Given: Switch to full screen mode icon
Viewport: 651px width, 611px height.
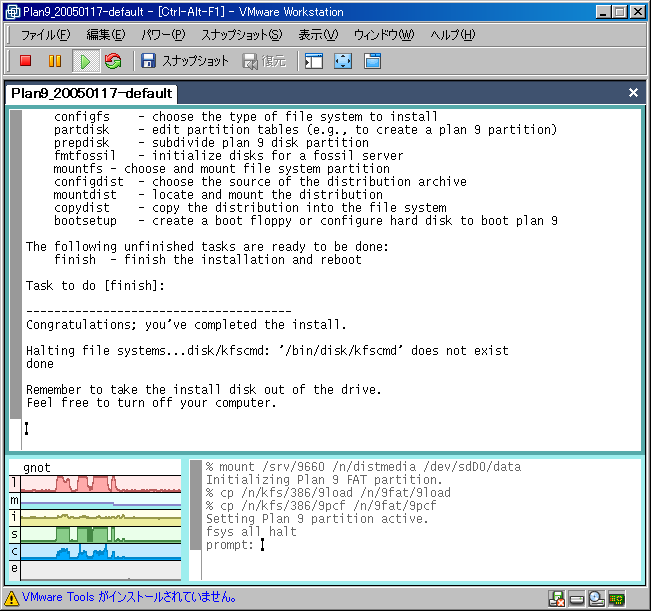Looking at the screenshot, I should click(x=343, y=61).
